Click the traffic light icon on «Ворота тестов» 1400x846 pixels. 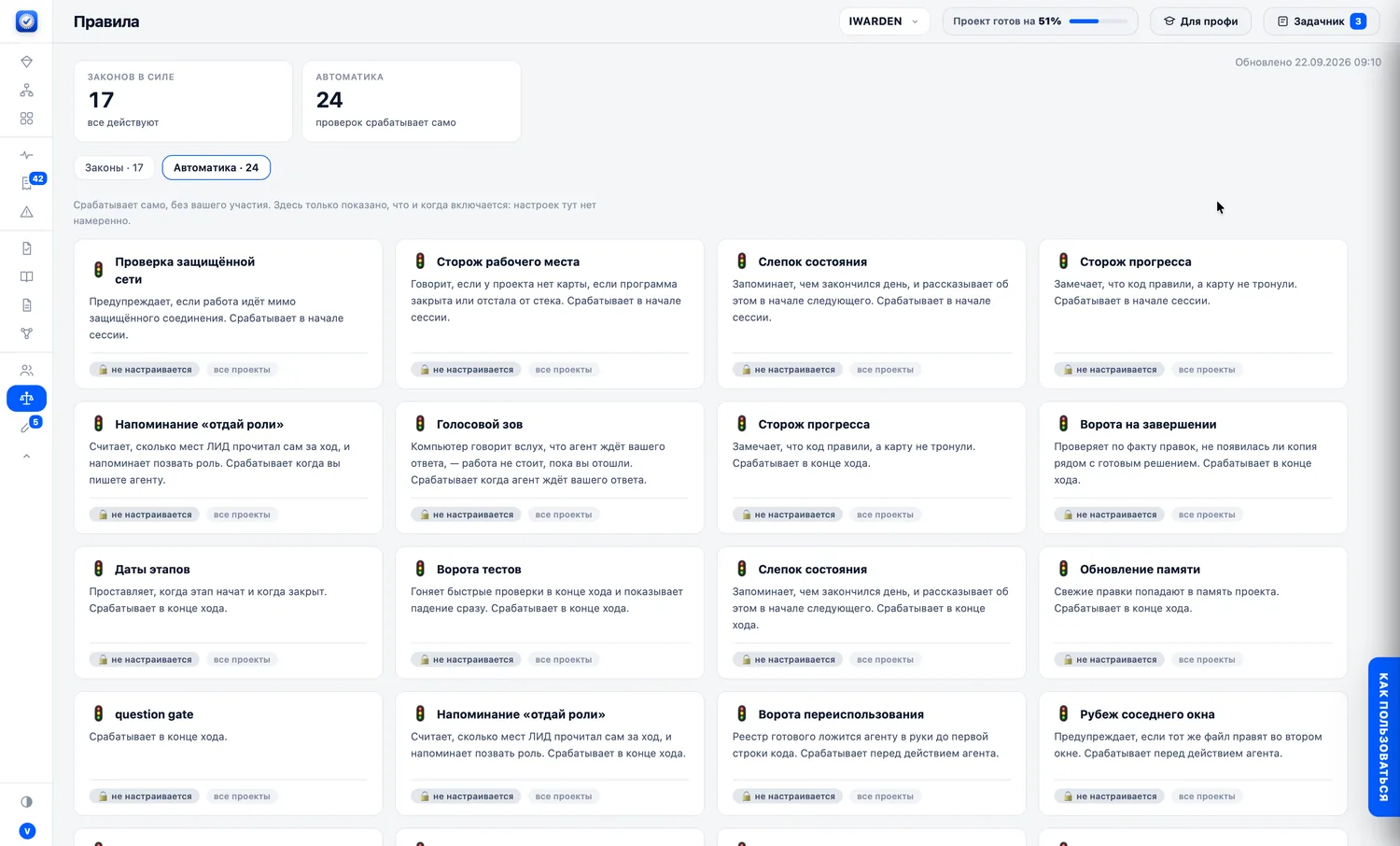[x=420, y=569]
